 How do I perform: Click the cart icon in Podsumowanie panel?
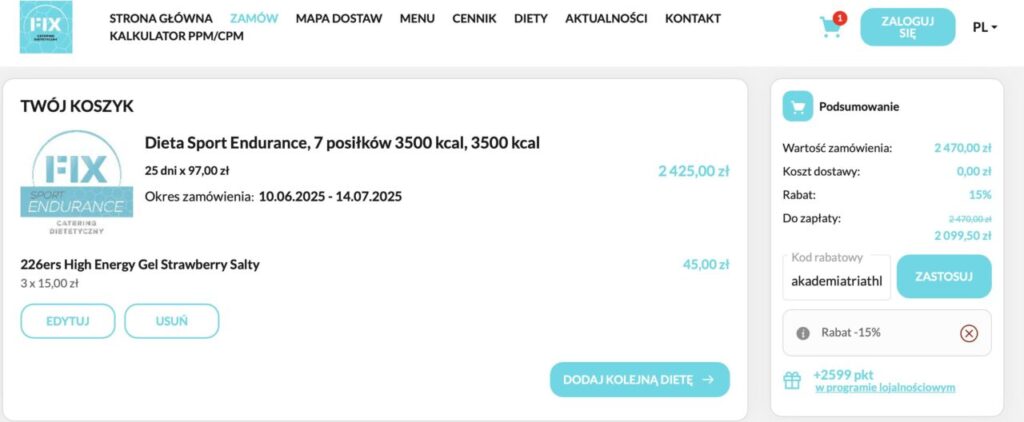coord(797,106)
